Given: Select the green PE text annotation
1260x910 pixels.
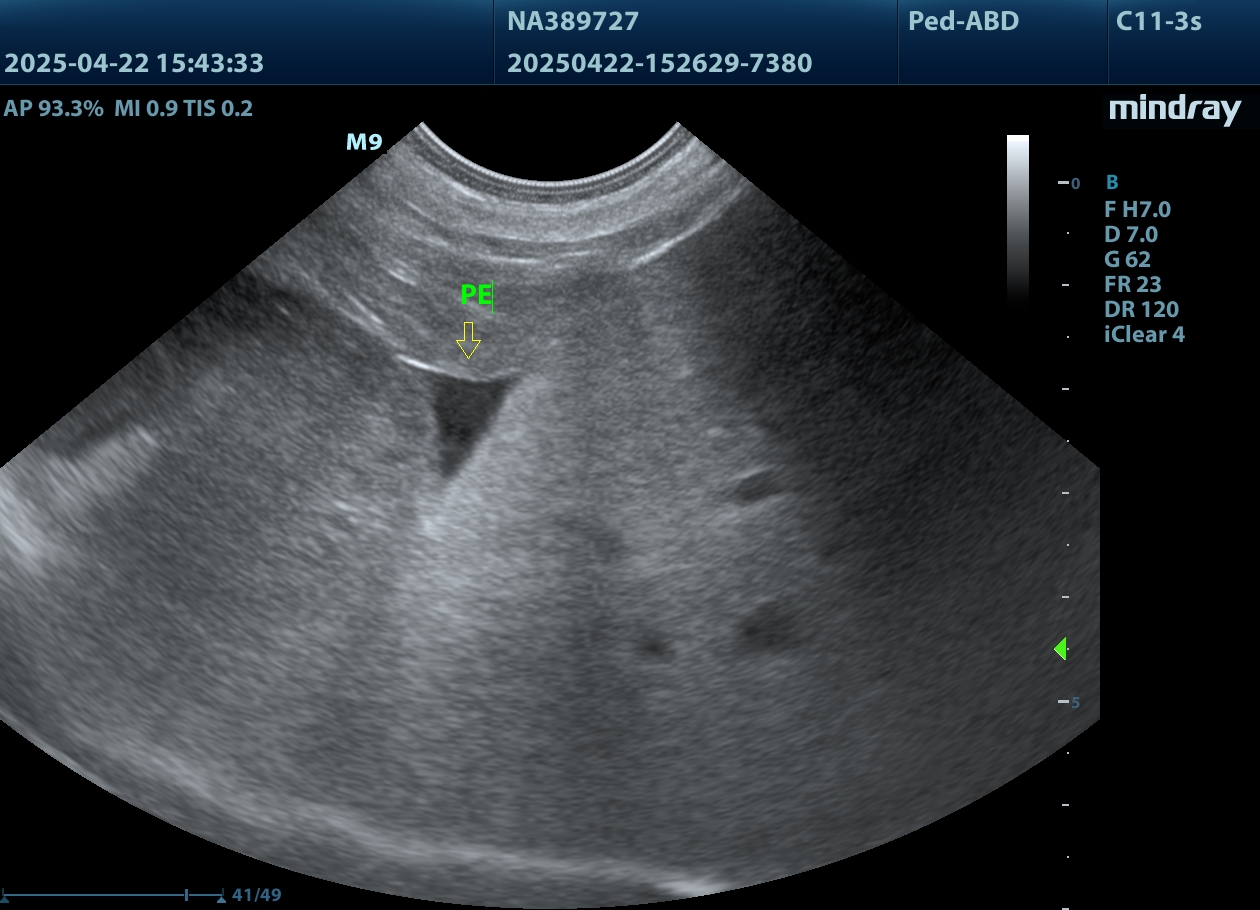Looking at the screenshot, I should pos(476,295).
